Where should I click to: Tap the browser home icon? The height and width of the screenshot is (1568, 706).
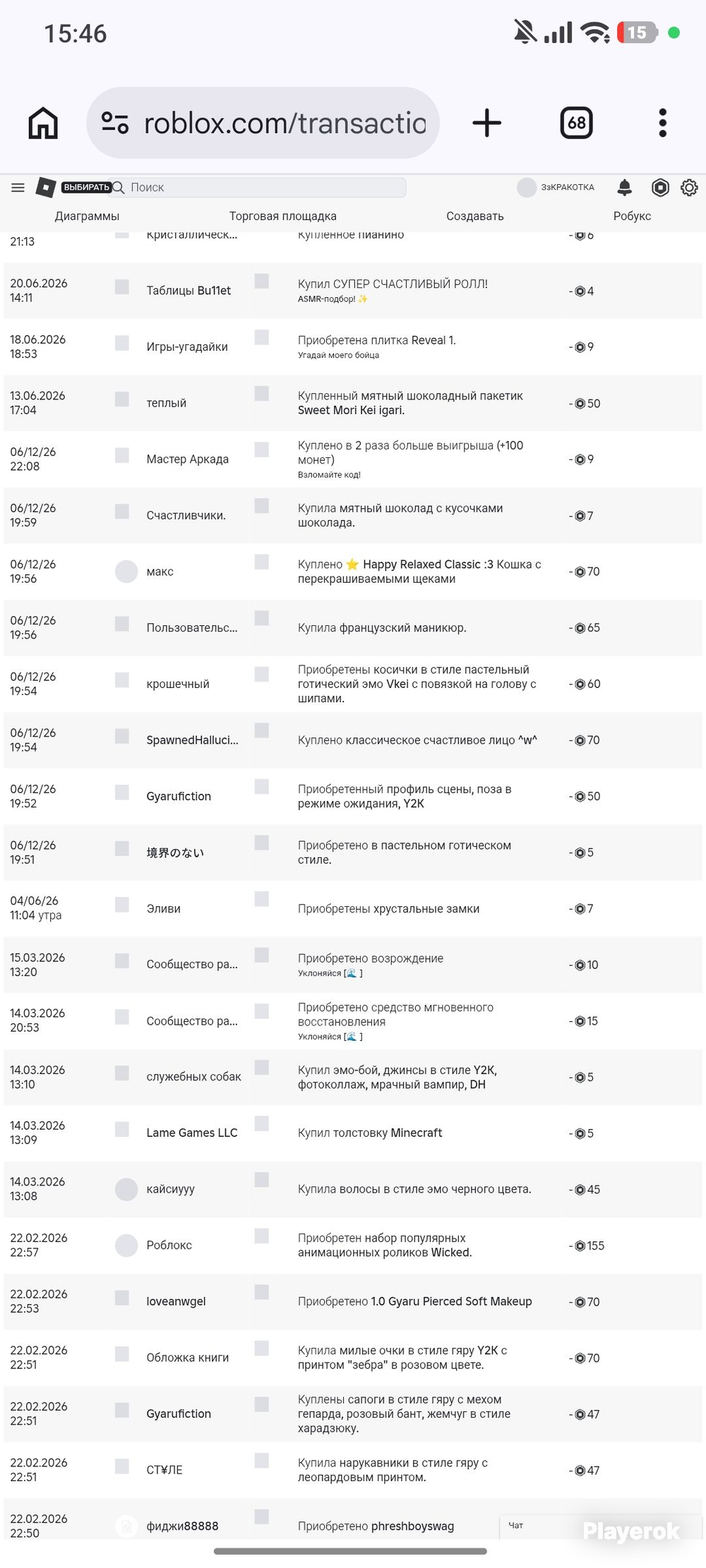(43, 123)
